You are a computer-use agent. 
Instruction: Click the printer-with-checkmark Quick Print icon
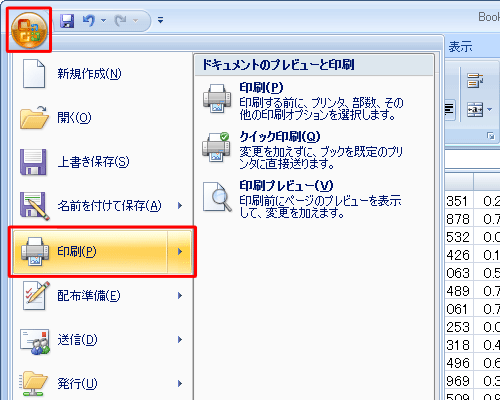216,147
